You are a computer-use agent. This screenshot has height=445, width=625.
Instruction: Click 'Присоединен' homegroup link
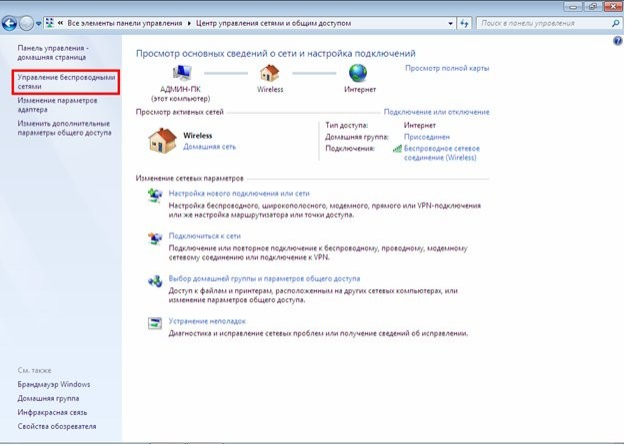click(x=426, y=137)
